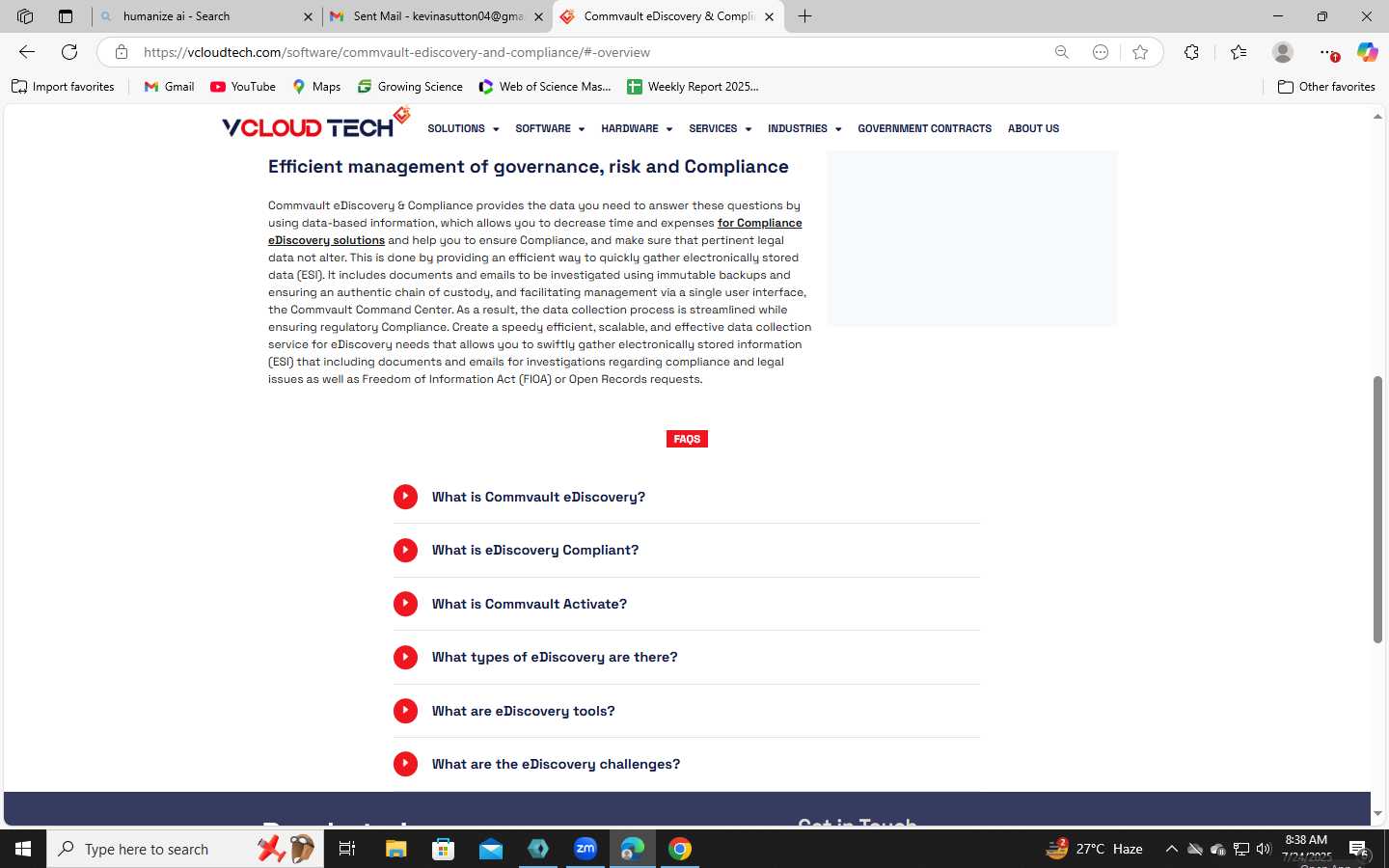Screen dimensions: 1389x868
Task: Open a new tab with plus button
Action: point(805,16)
